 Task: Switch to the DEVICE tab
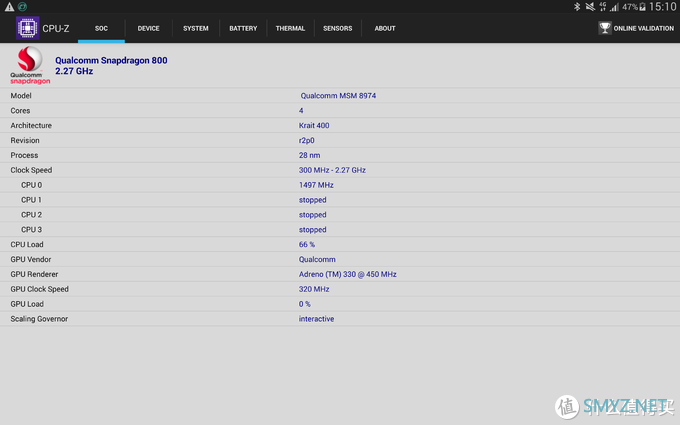pos(148,29)
